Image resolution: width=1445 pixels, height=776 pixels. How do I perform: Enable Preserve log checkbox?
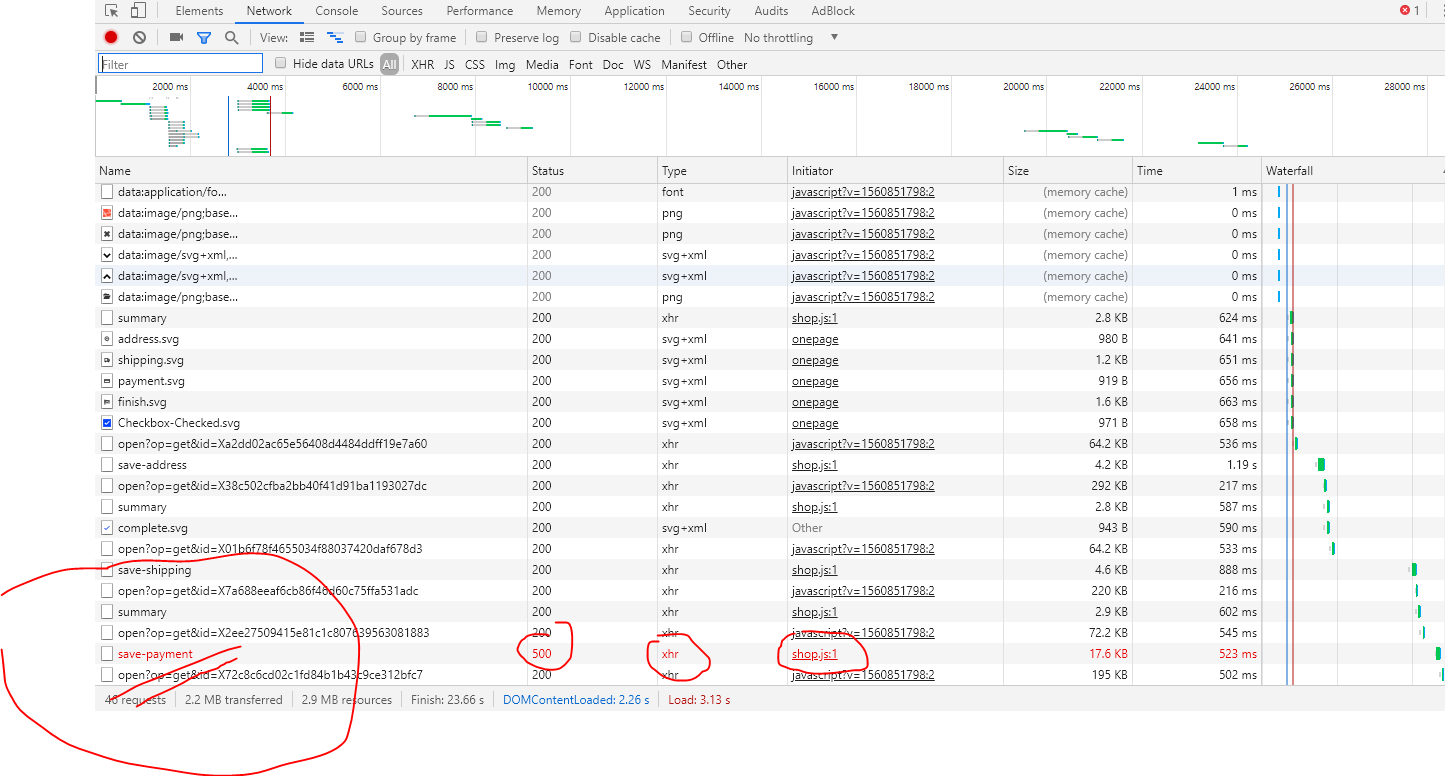(x=482, y=37)
